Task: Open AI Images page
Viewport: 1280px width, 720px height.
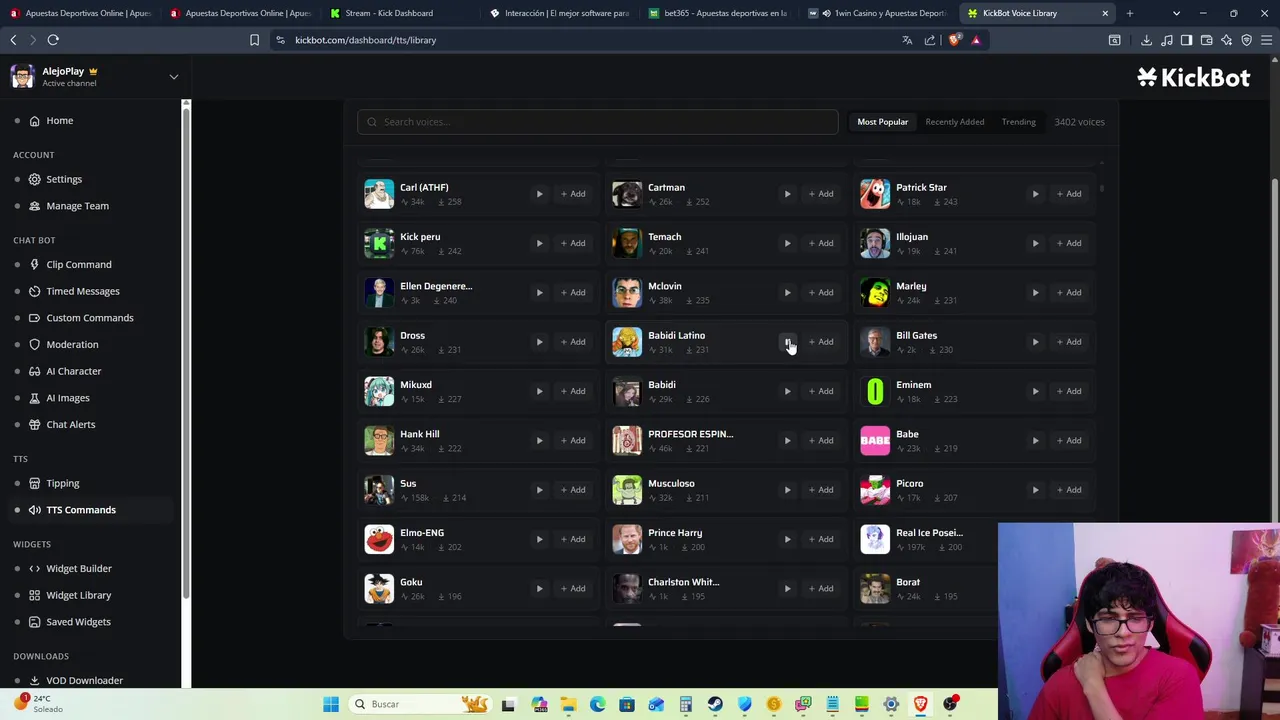Action: [68, 398]
